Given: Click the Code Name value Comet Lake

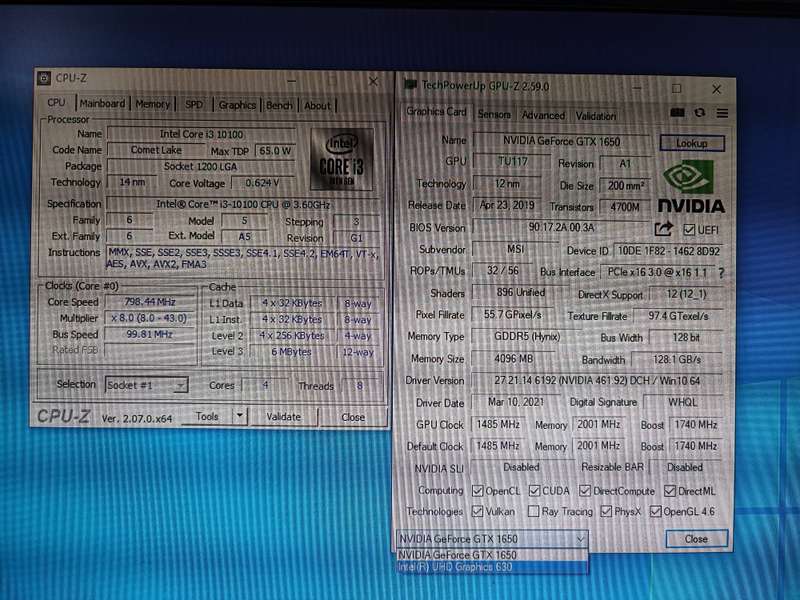Looking at the screenshot, I should [156, 150].
